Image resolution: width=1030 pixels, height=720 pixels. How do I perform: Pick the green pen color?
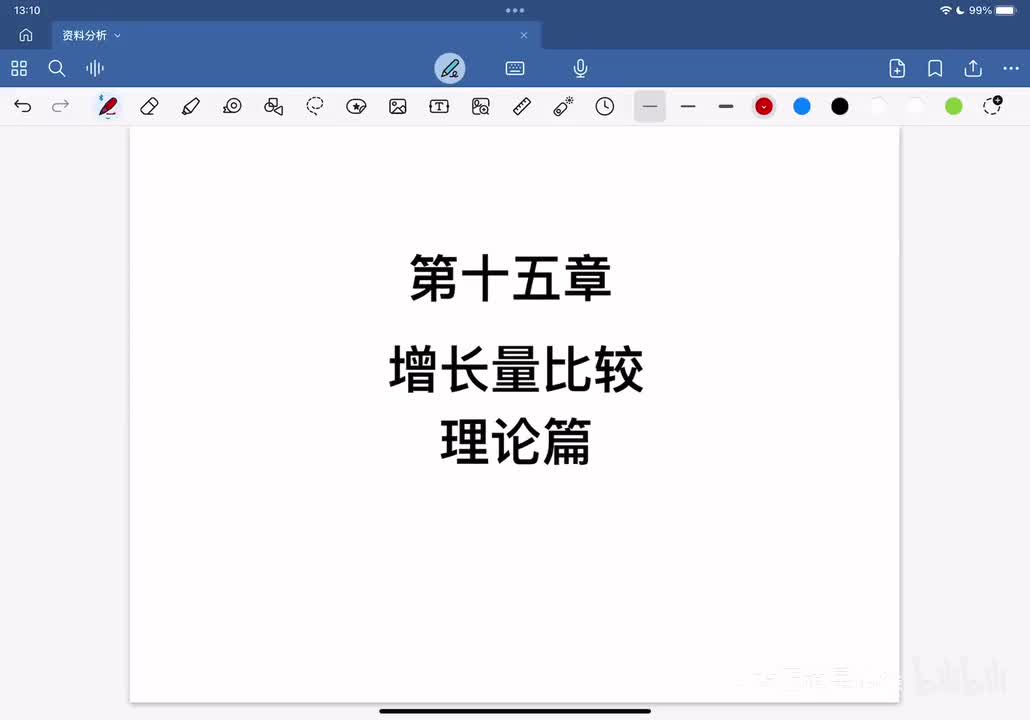point(953,106)
